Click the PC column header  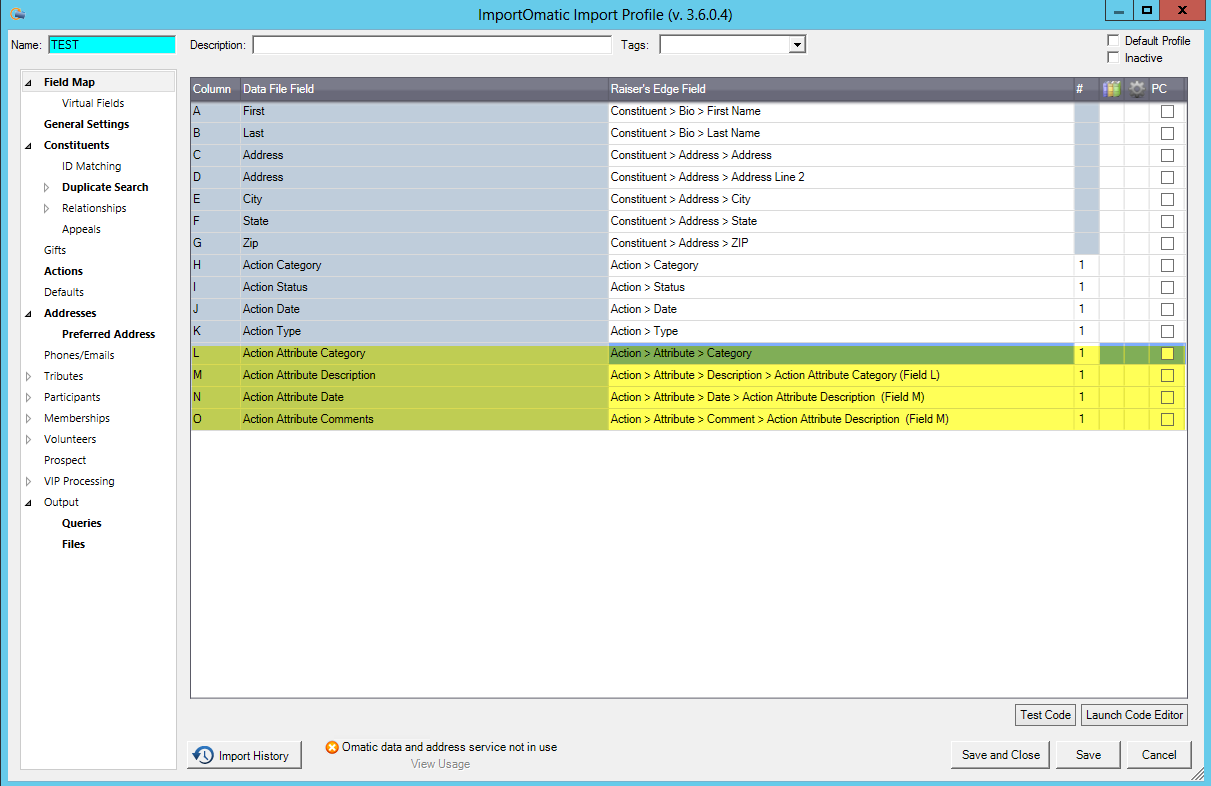click(x=1160, y=89)
